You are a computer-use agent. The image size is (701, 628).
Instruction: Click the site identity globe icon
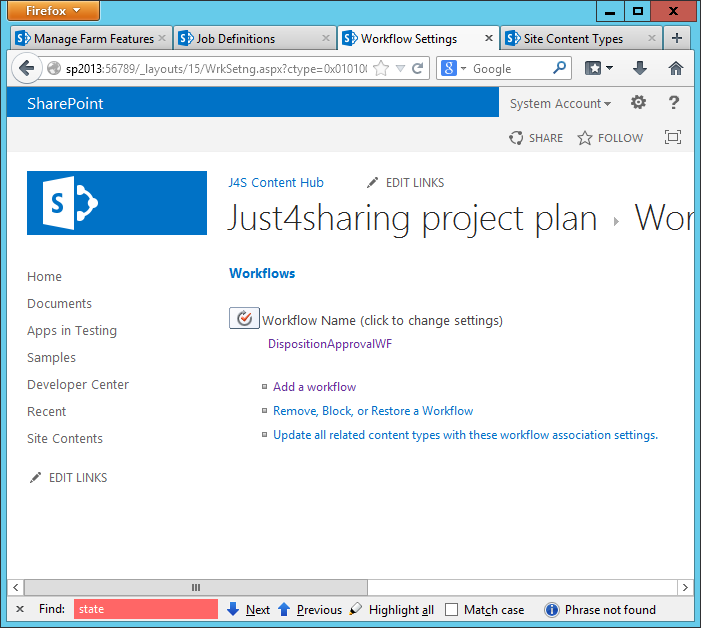(x=54, y=68)
